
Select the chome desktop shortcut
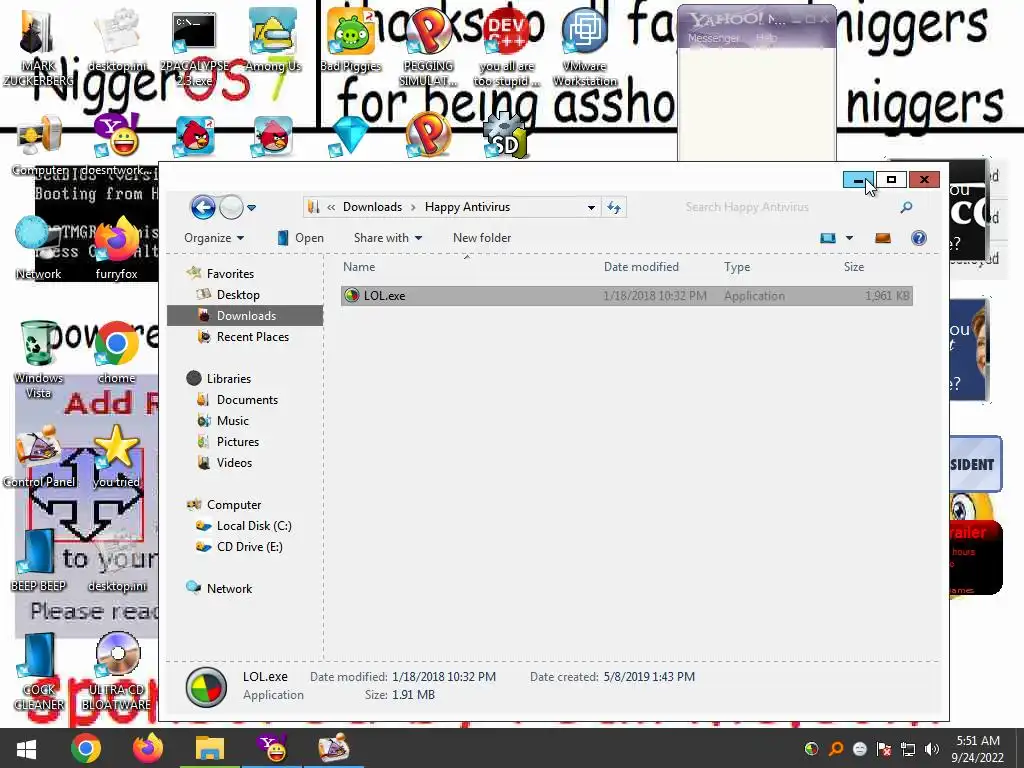(117, 351)
